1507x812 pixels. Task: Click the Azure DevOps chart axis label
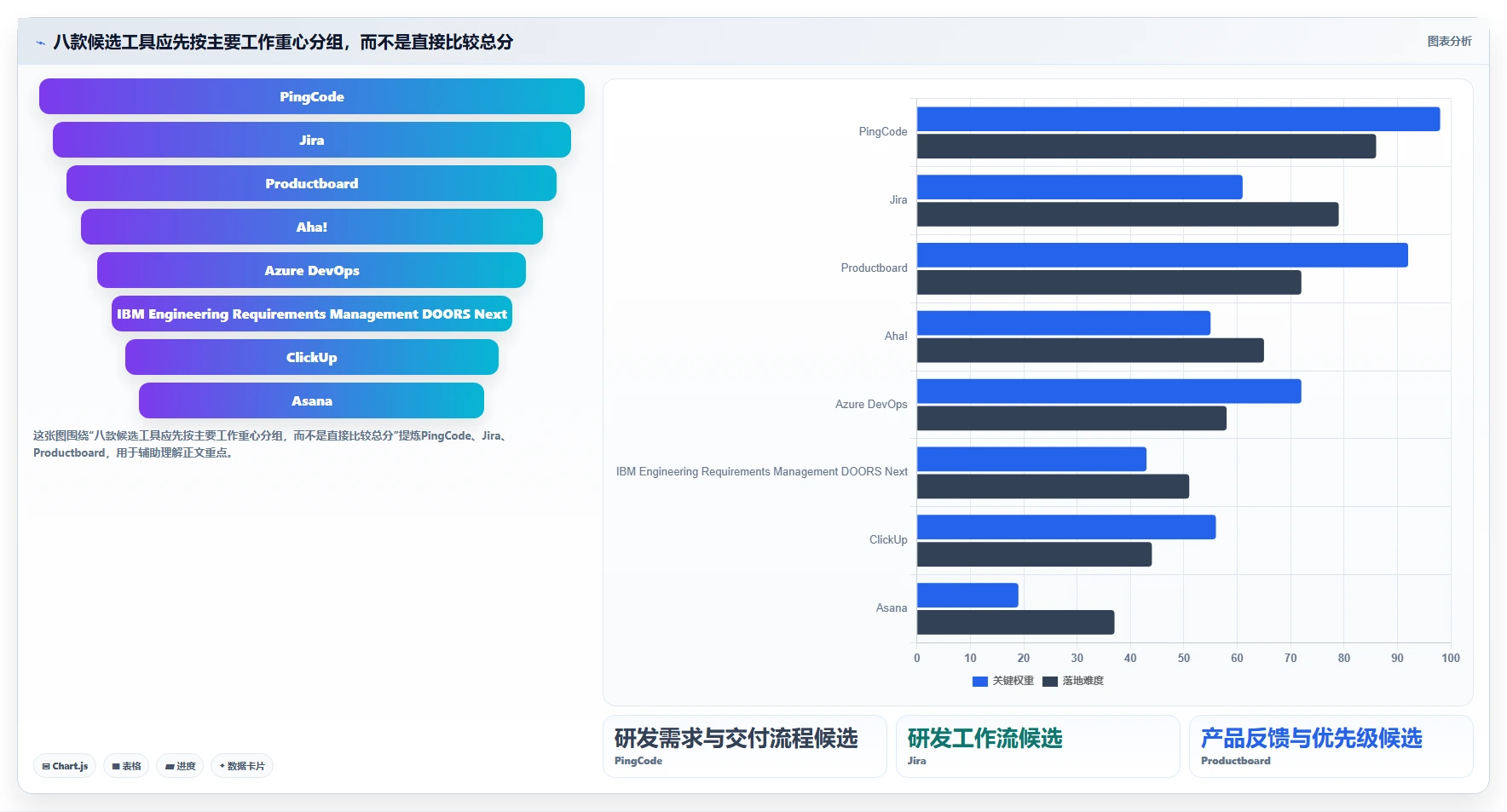pyautogui.click(x=871, y=405)
